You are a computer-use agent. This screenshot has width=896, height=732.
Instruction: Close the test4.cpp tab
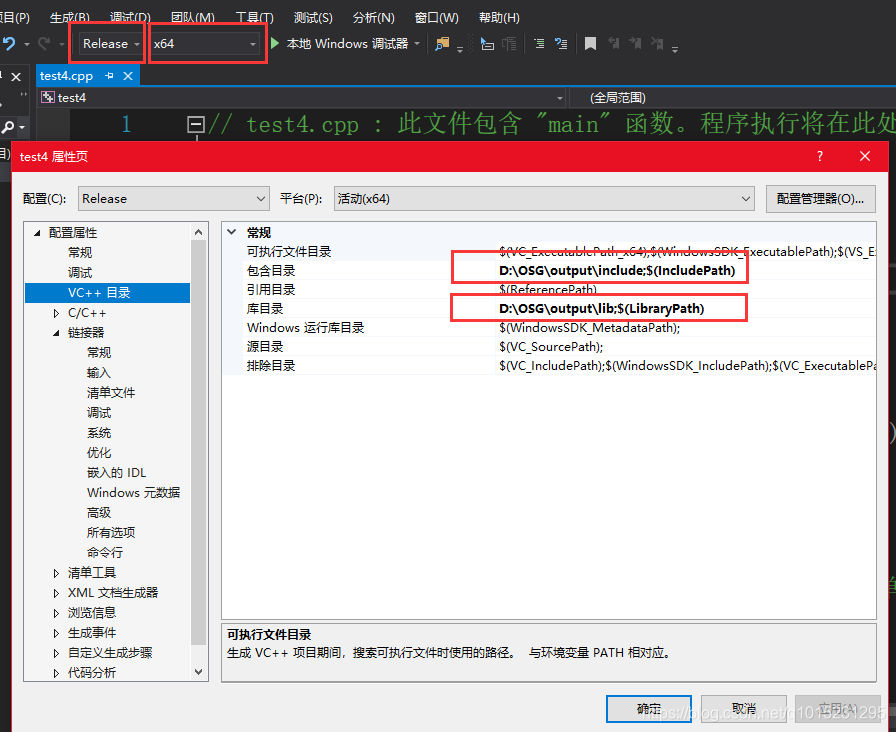pyautogui.click(x=128, y=75)
